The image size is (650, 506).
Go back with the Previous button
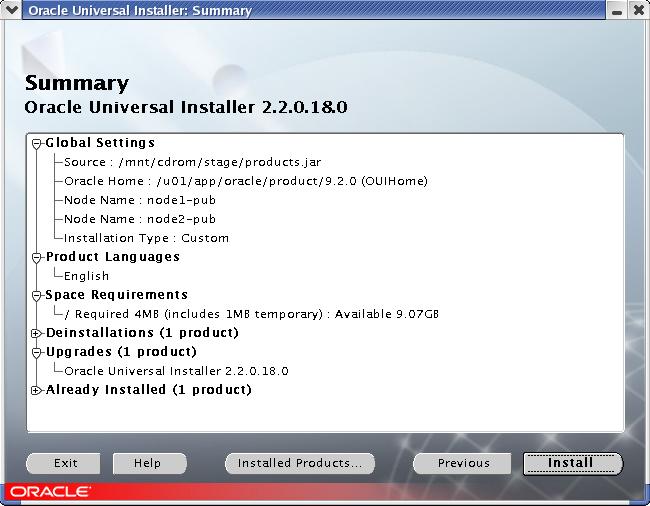pyautogui.click(x=463, y=463)
